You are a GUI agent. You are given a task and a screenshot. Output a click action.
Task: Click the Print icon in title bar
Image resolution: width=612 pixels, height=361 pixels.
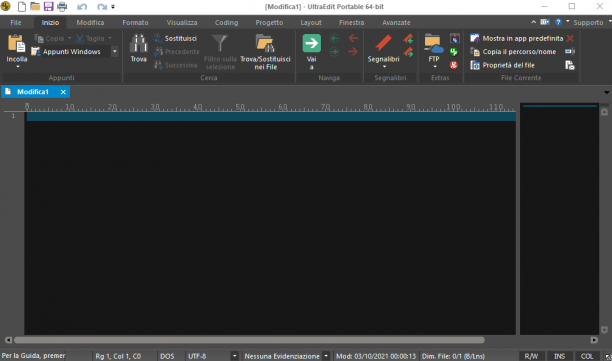[62, 6]
